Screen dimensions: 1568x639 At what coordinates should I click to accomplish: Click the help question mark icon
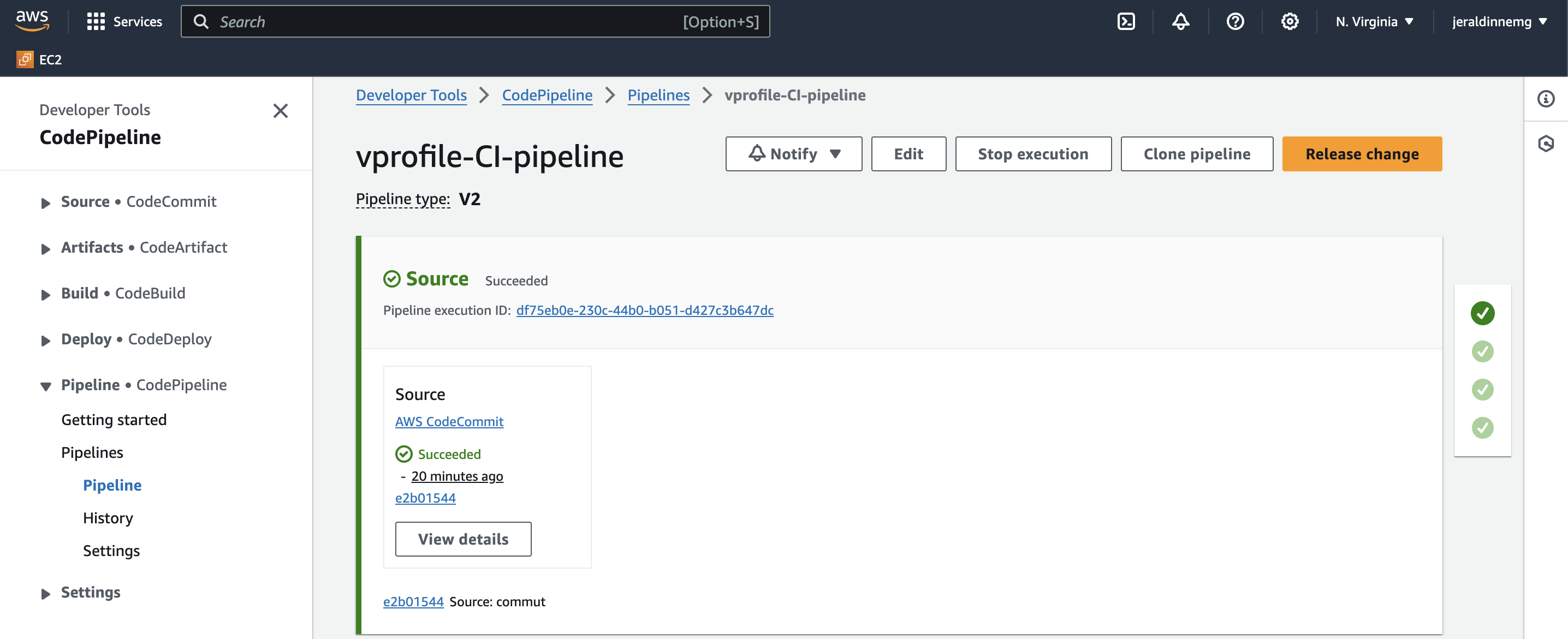[1234, 22]
